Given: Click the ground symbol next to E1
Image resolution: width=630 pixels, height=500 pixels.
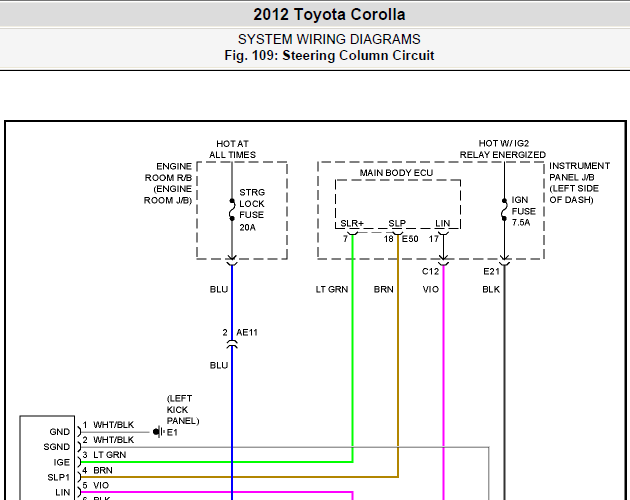Looking at the screenshot, I should point(159,432).
